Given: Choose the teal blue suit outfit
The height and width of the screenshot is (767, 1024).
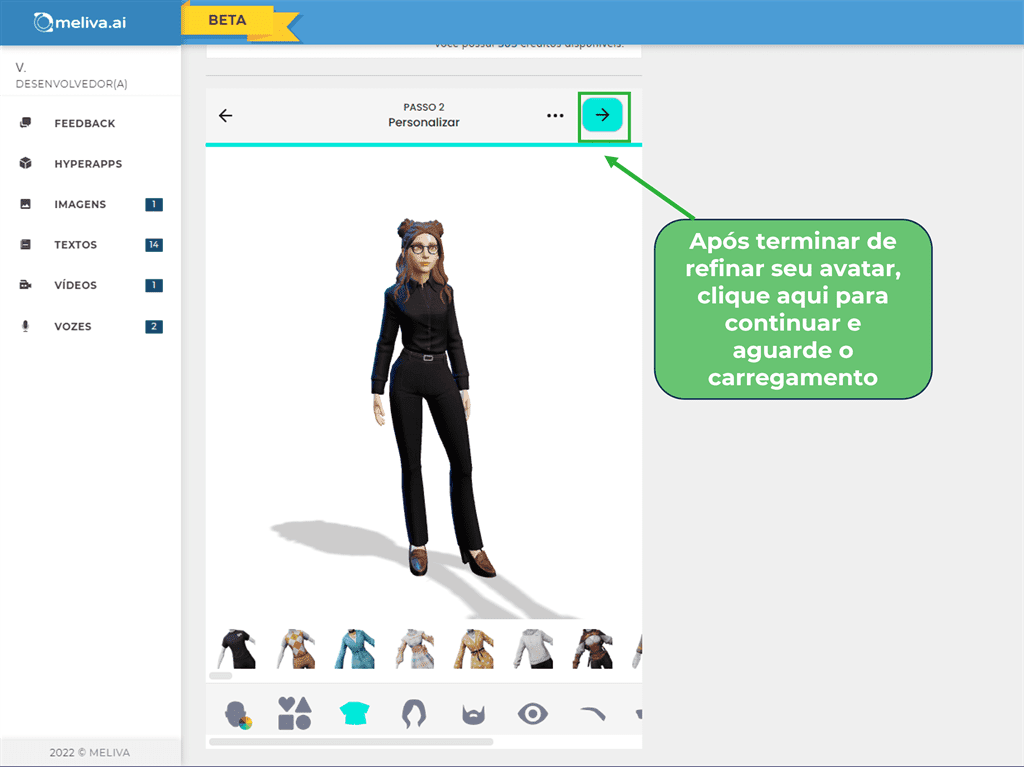Looking at the screenshot, I should 355,649.
